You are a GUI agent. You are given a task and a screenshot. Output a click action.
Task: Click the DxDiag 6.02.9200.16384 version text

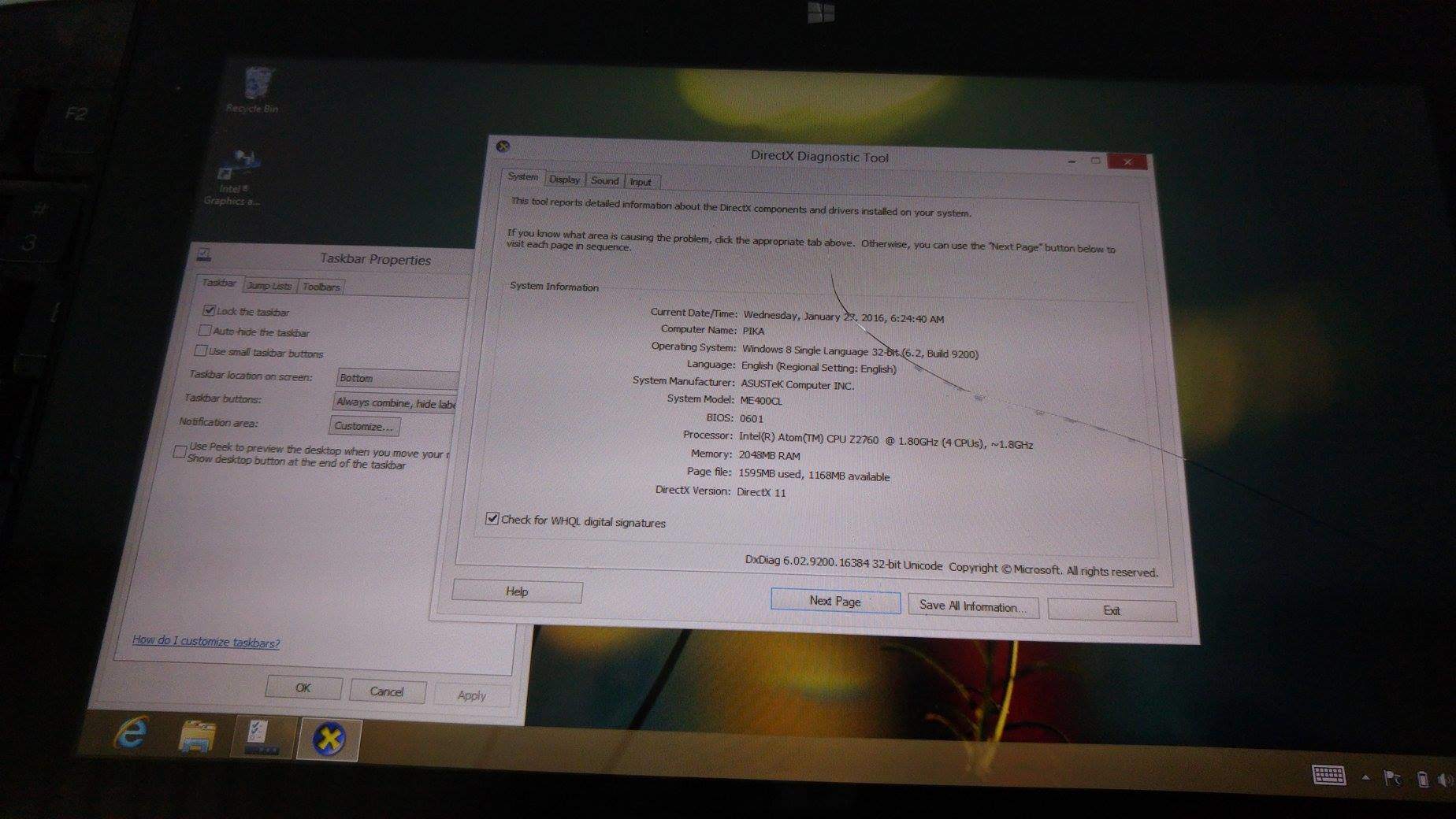(843, 563)
